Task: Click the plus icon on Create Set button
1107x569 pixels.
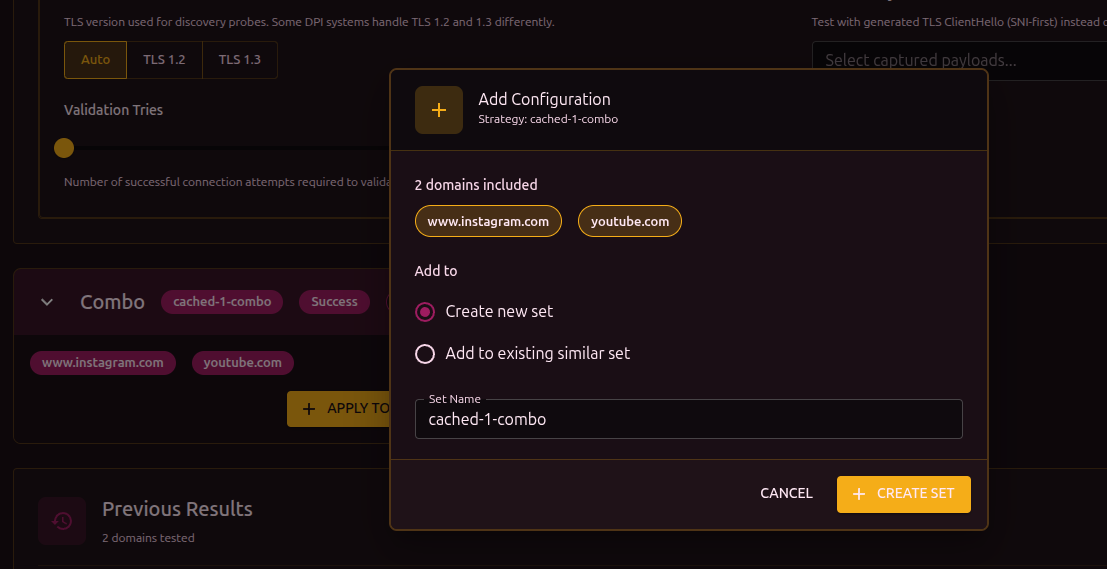Action: (x=858, y=494)
